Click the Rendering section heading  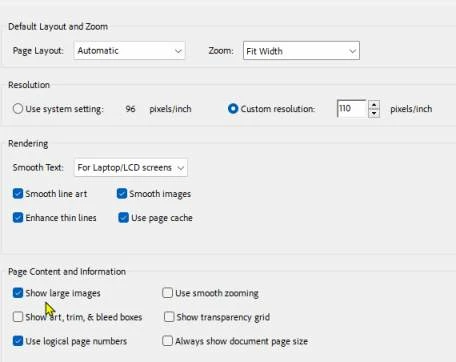pyautogui.click(x=28, y=144)
